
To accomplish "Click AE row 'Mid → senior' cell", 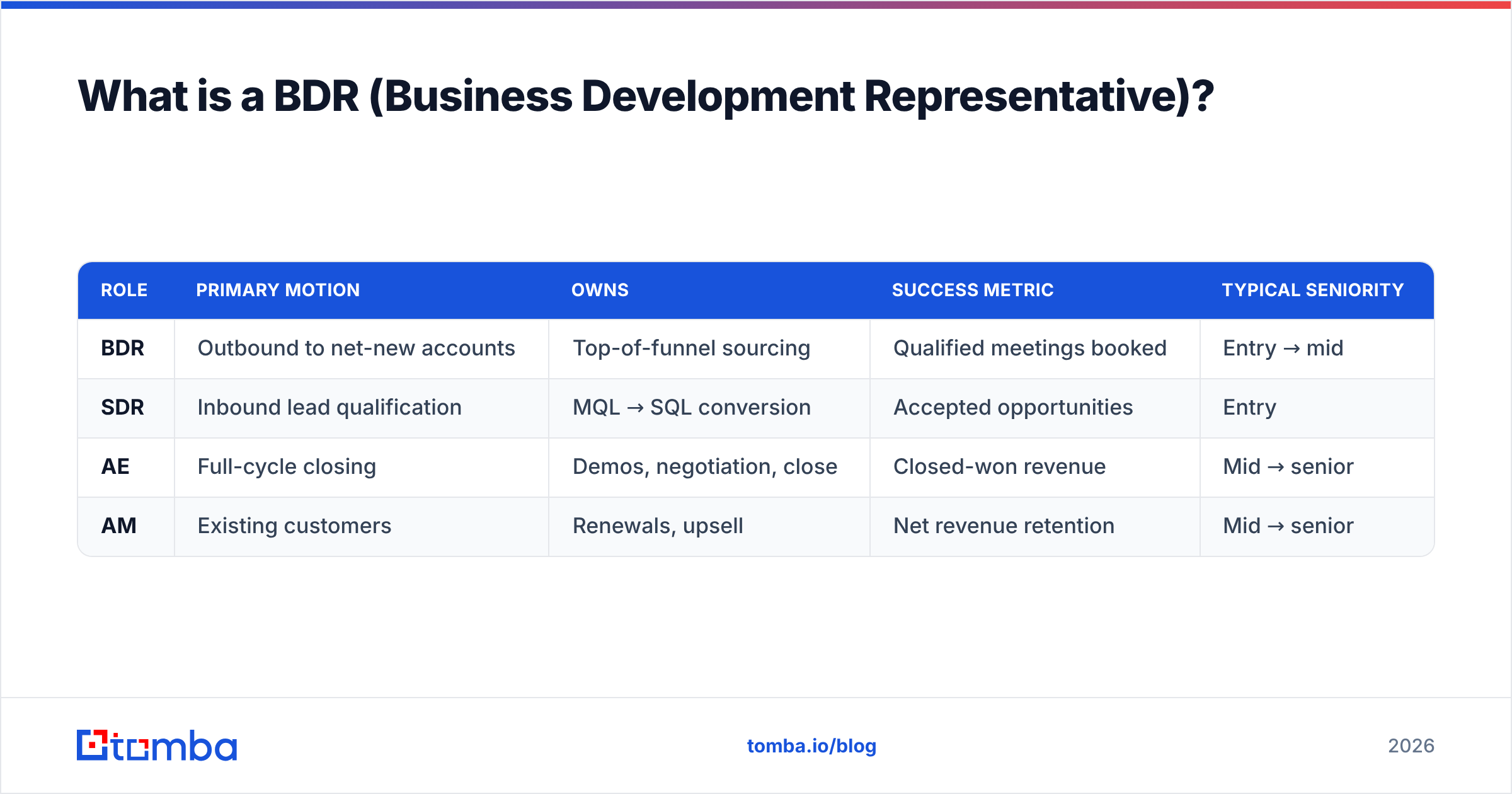I will [1317, 467].
